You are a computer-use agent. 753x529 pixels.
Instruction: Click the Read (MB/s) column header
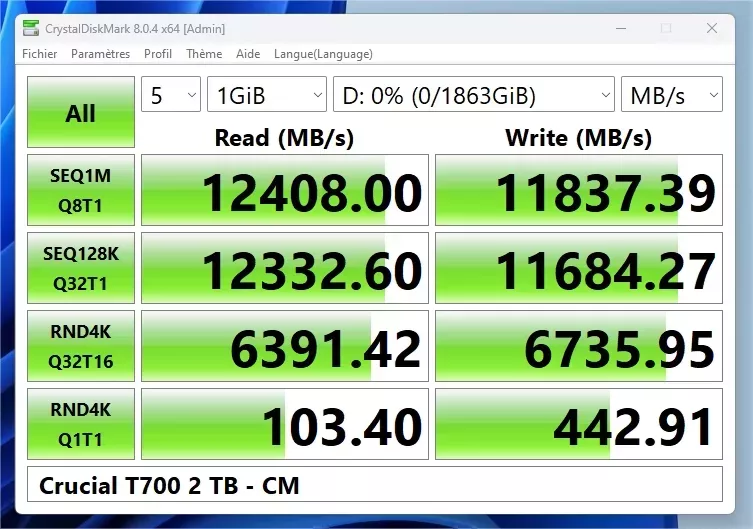pos(284,138)
